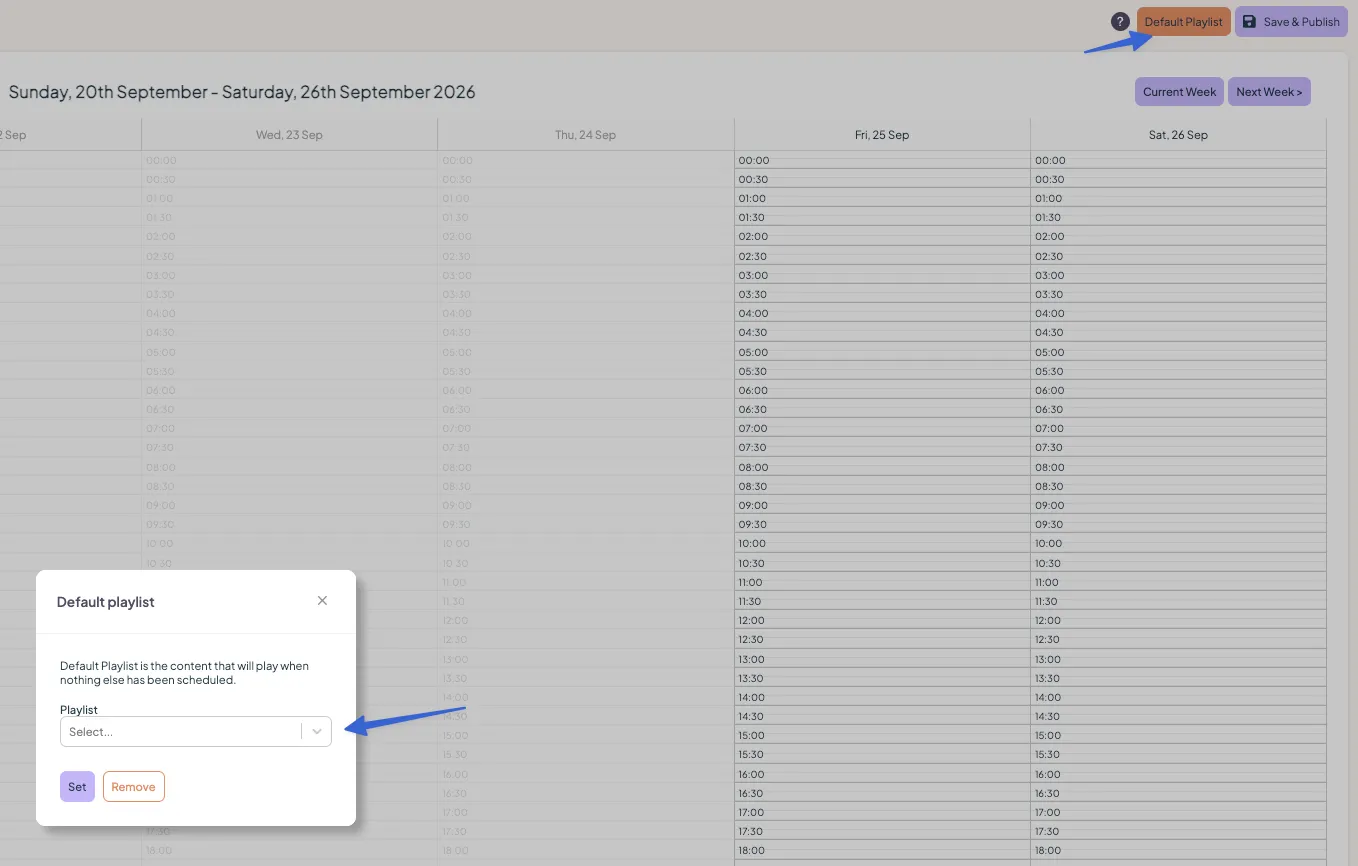Choose the 13:30 slot on Saturday

click(x=1178, y=679)
